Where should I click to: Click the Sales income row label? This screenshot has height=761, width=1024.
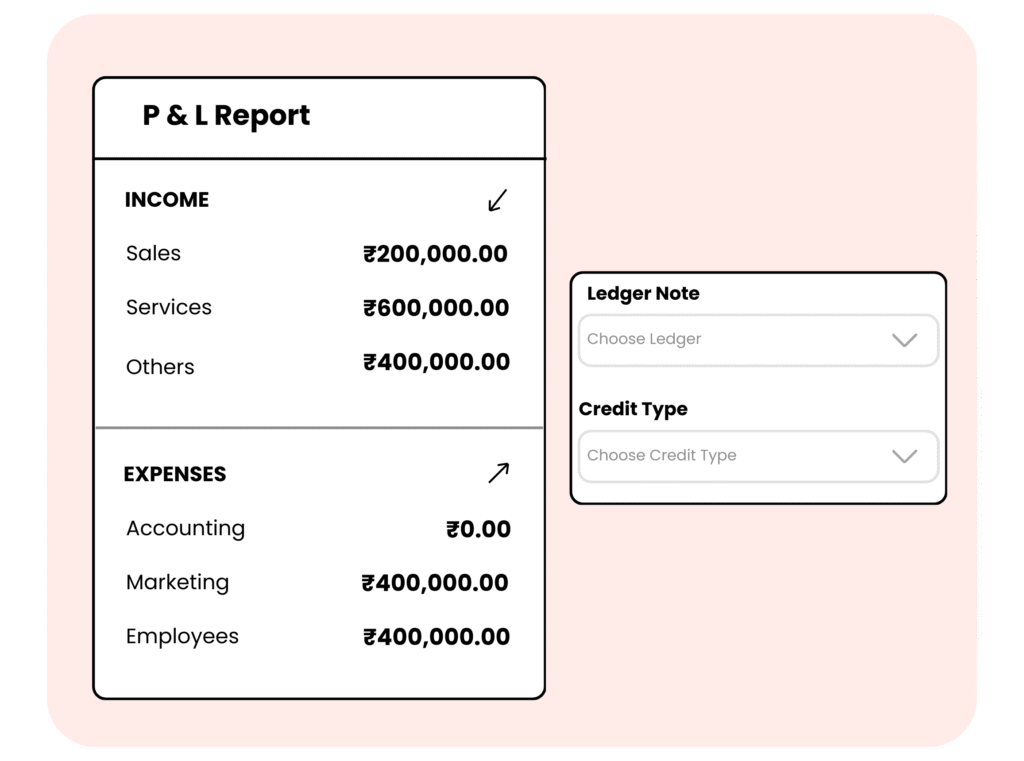[x=153, y=254]
